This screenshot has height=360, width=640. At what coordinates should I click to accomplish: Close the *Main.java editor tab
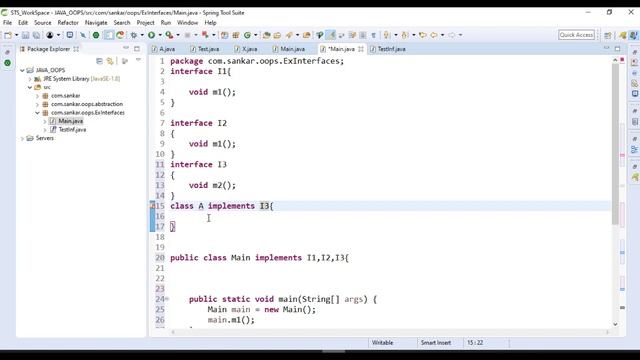click(x=361, y=49)
